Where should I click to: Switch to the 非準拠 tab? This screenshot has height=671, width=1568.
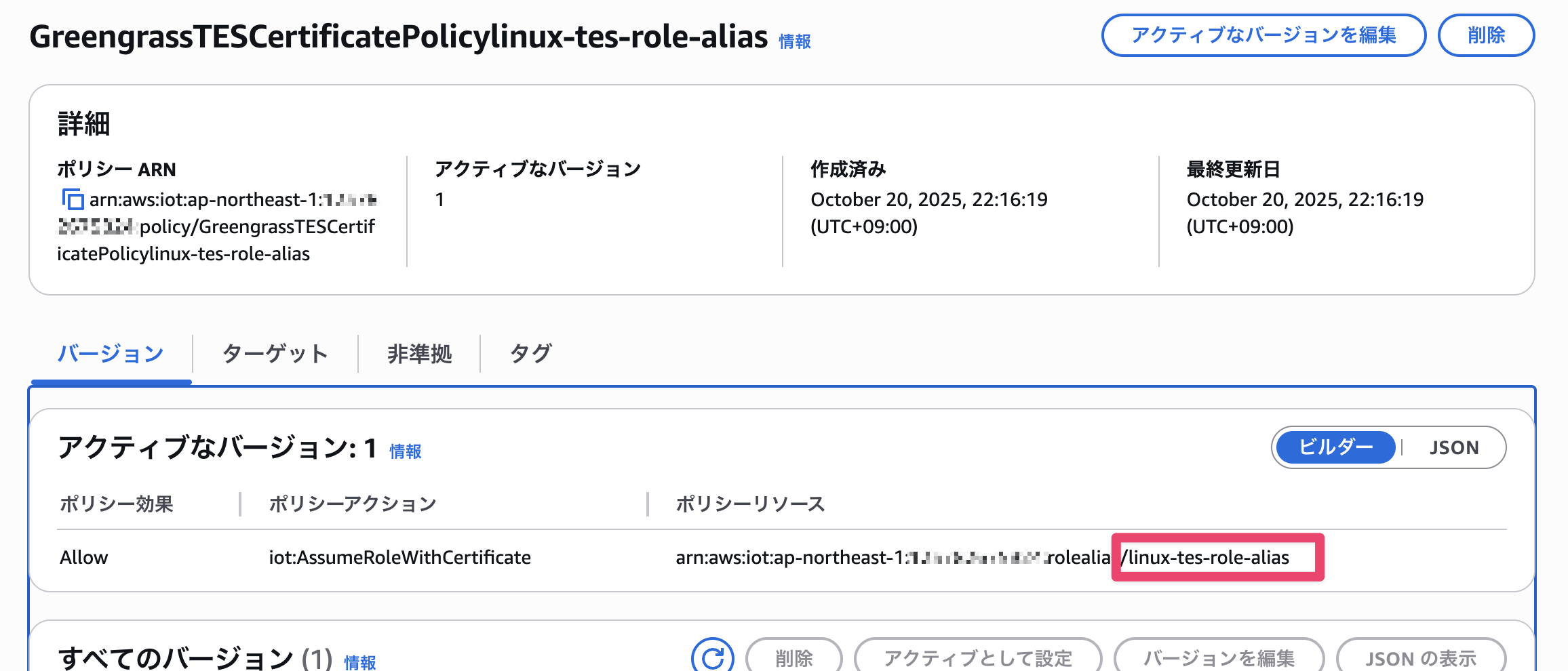tap(419, 354)
